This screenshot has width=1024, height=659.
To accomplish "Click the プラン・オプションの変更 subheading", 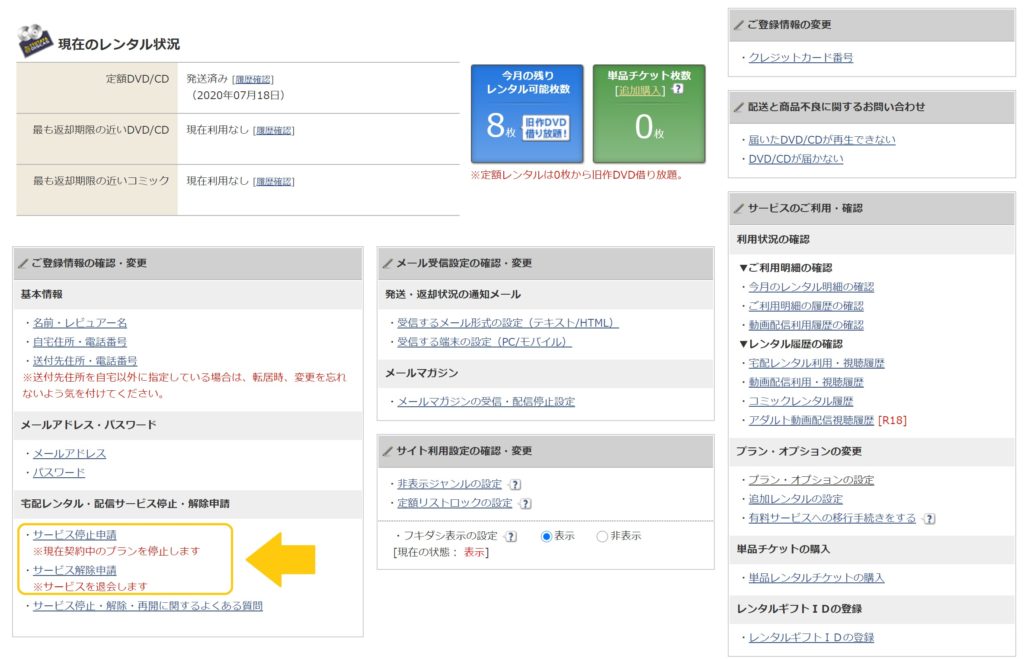I will tap(799, 451).
